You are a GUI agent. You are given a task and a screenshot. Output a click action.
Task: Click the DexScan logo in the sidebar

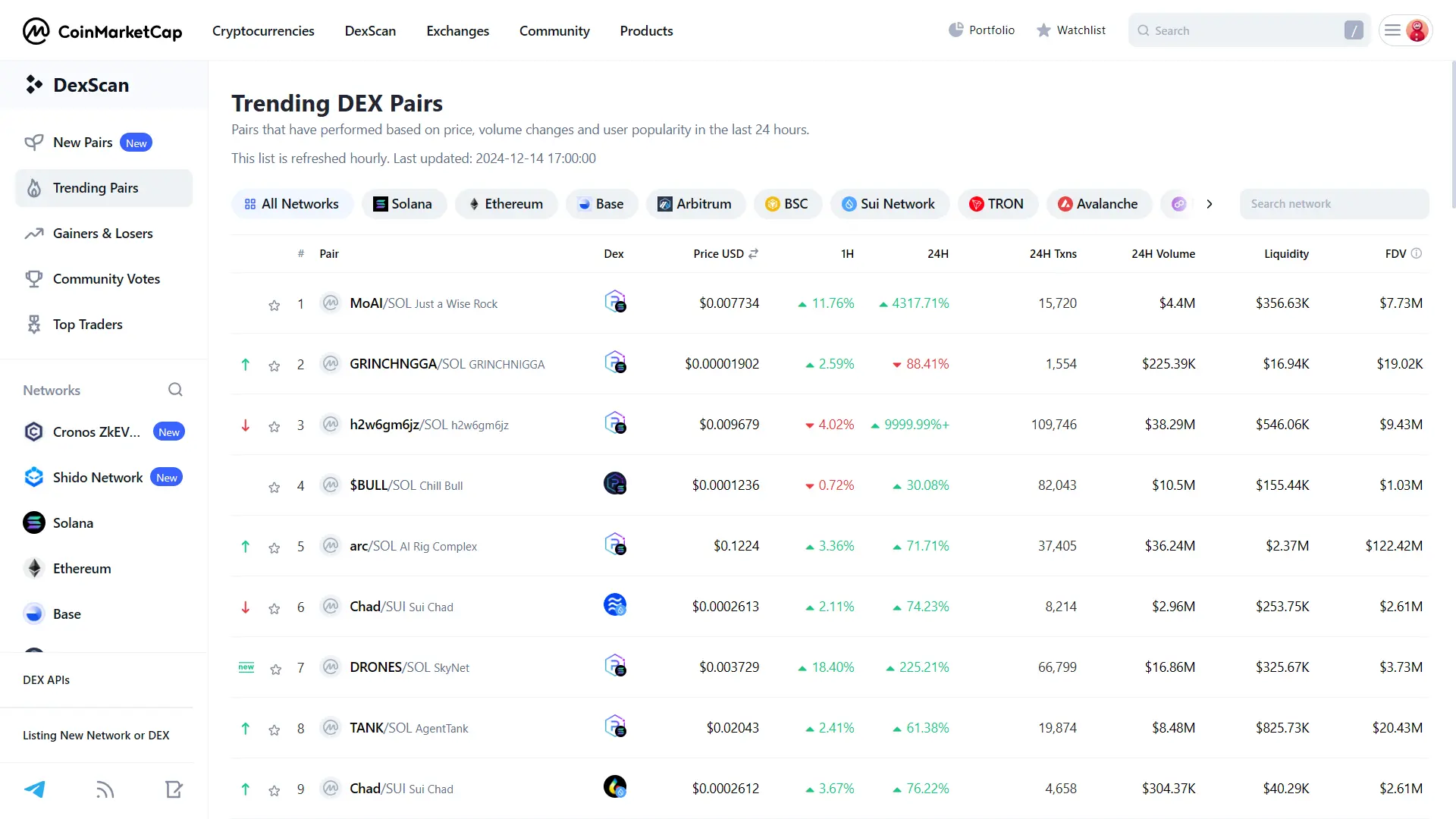pos(76,85)
